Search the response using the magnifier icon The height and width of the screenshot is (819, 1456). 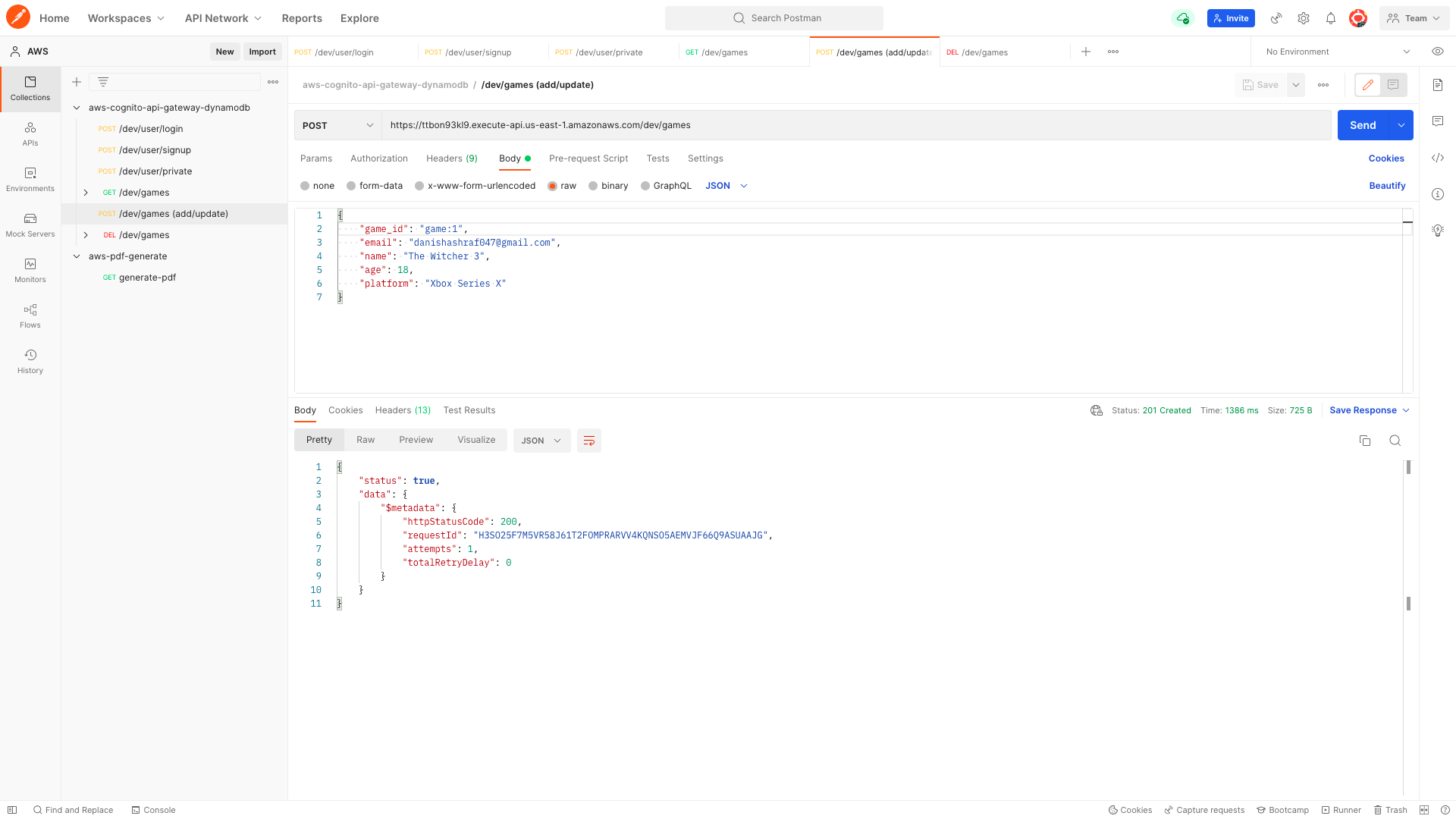1395,441
